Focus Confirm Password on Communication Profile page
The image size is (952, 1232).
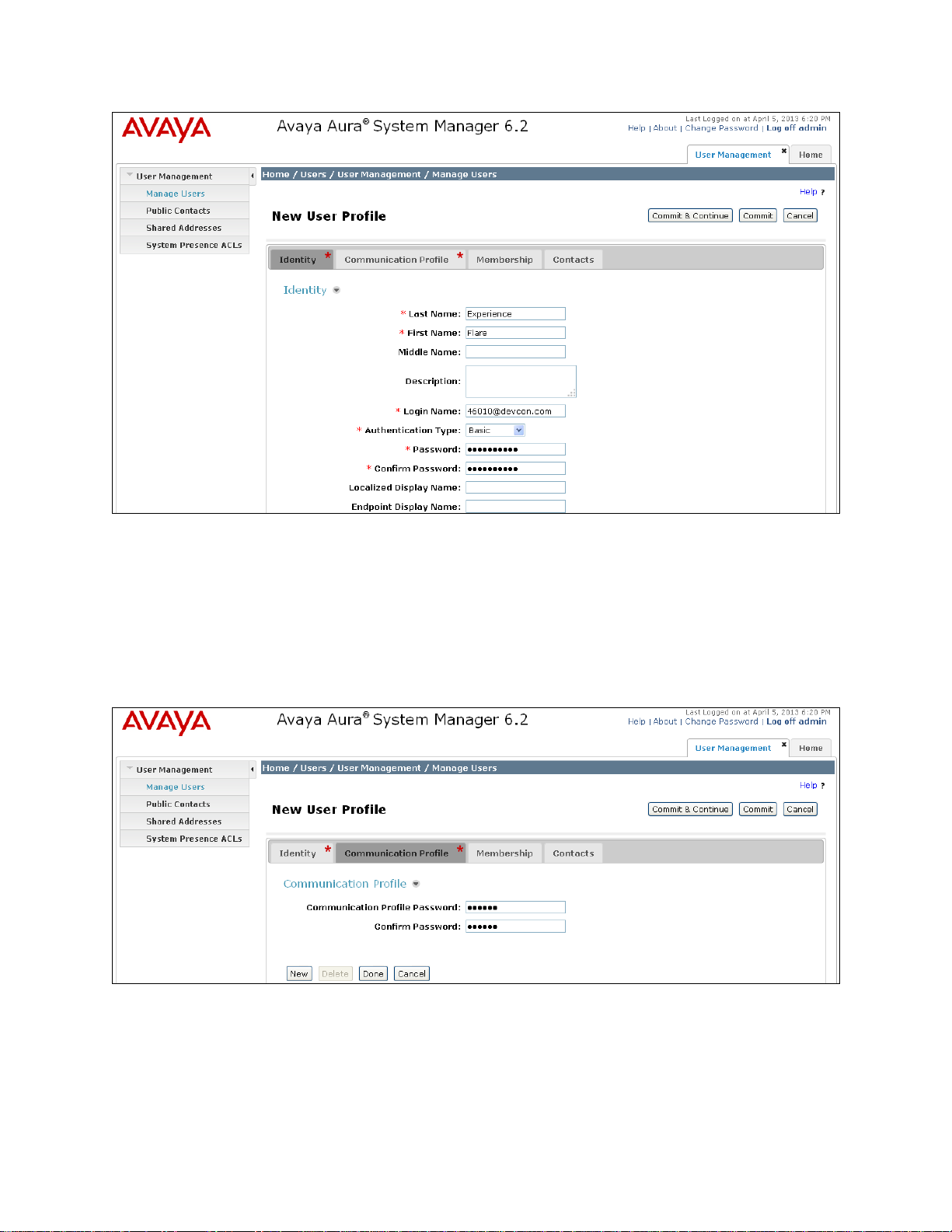point(515,927)
